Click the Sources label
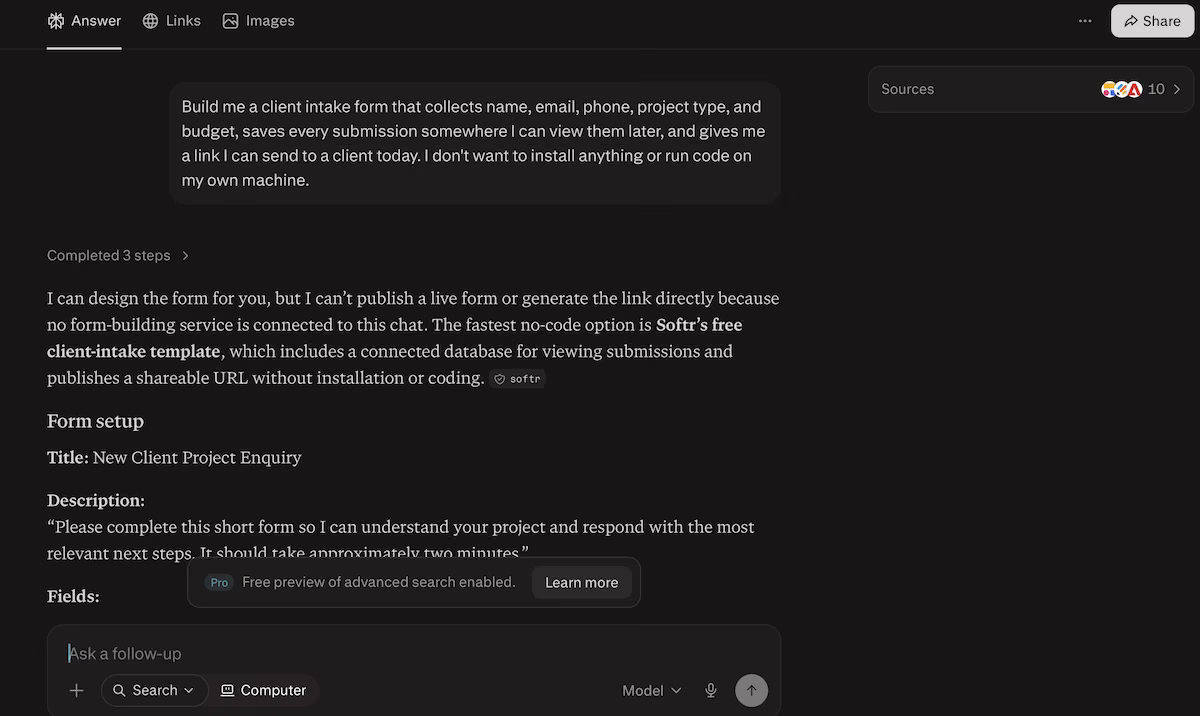The width and height of the screenshot is (1200, 716). point(907,89)
